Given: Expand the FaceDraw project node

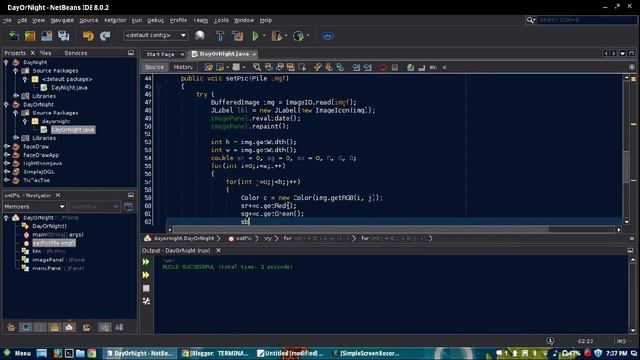Looking at the screenshot, I should [7, 146].
